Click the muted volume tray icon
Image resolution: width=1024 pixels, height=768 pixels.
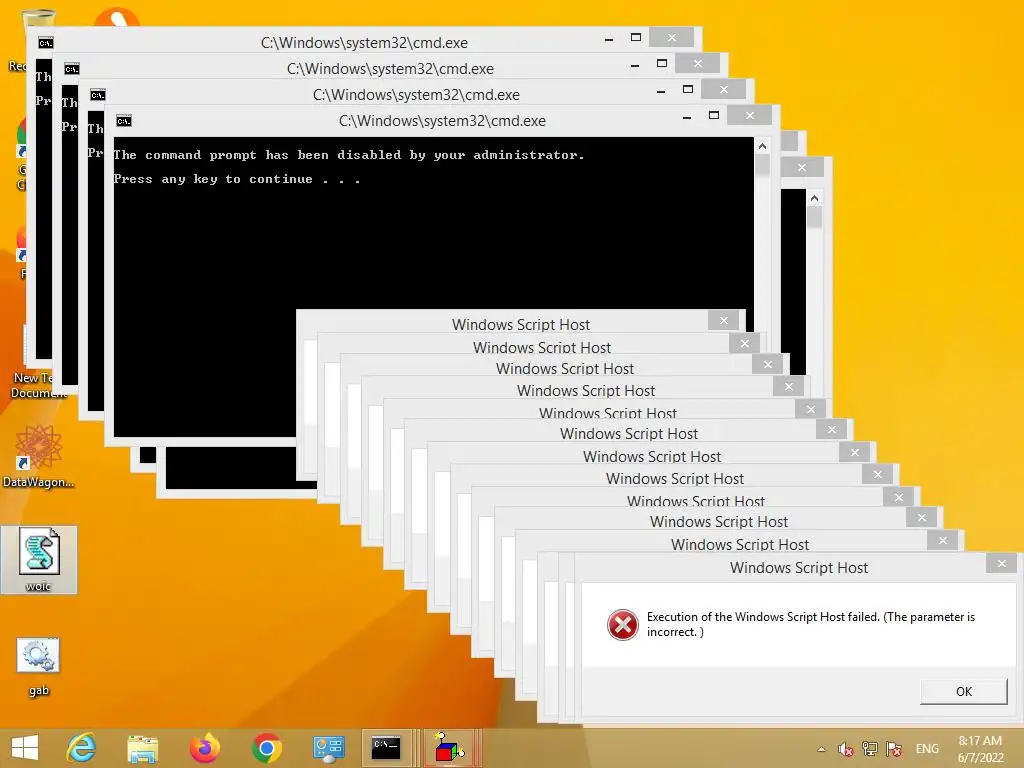(x=845, y=749)
